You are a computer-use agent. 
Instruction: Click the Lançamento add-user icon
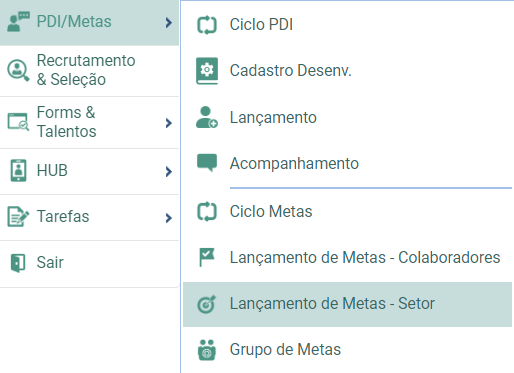tap(207, 117)
